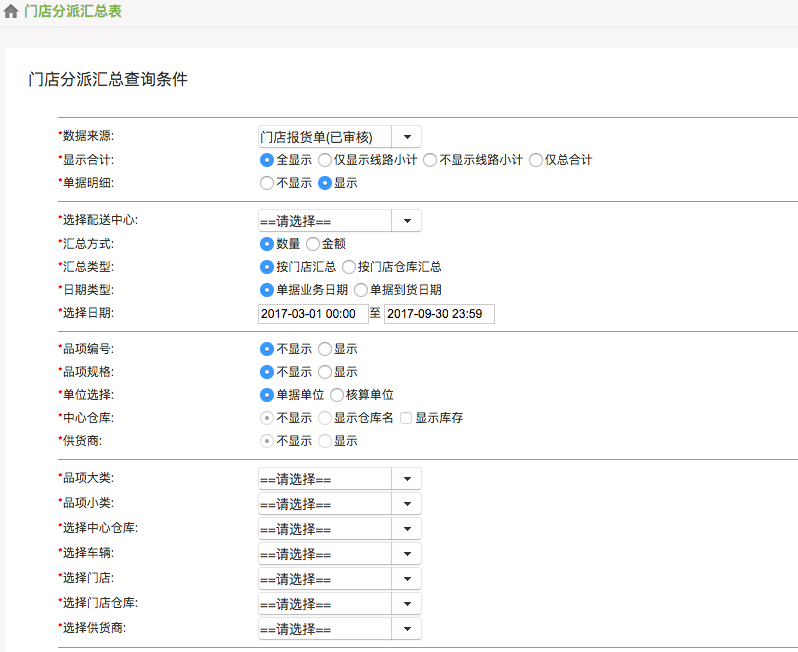This screenshot has width=798, height=652.
Task: Expand the 选择门店 combo box
Action: pyautogui.click(x=339, y=579)
